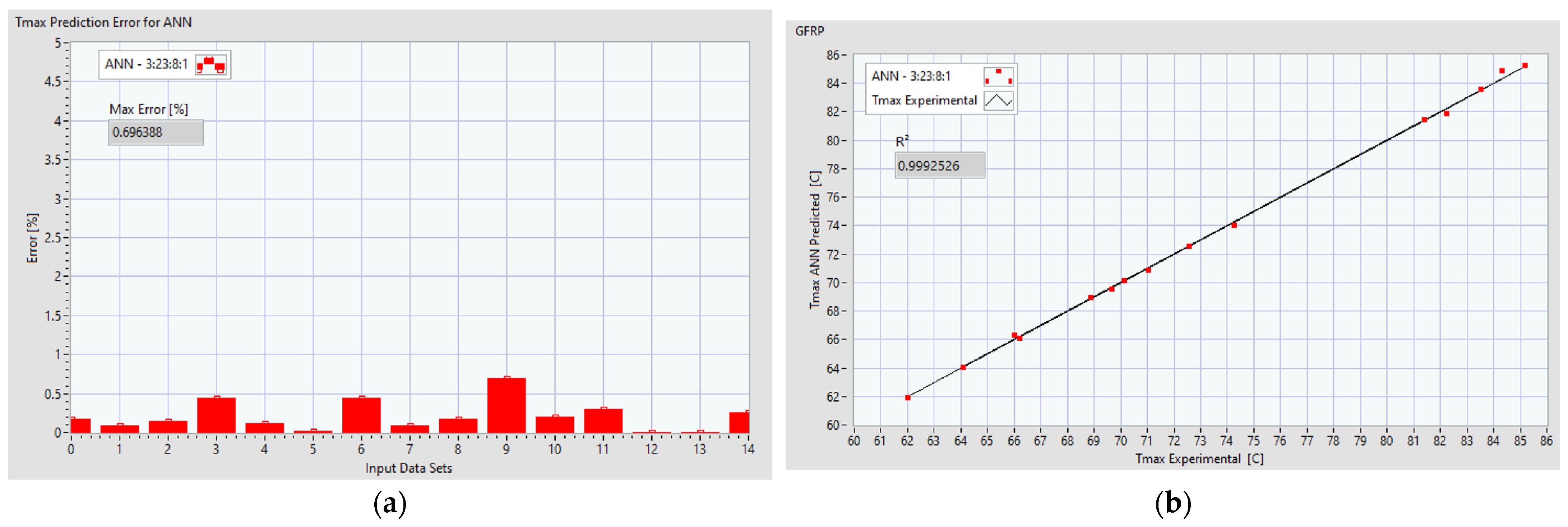The height and width of the screenshot is (527, 1568).
Task: Click the Error [%] vertical axis label
Action: click(x=32, y=238)
